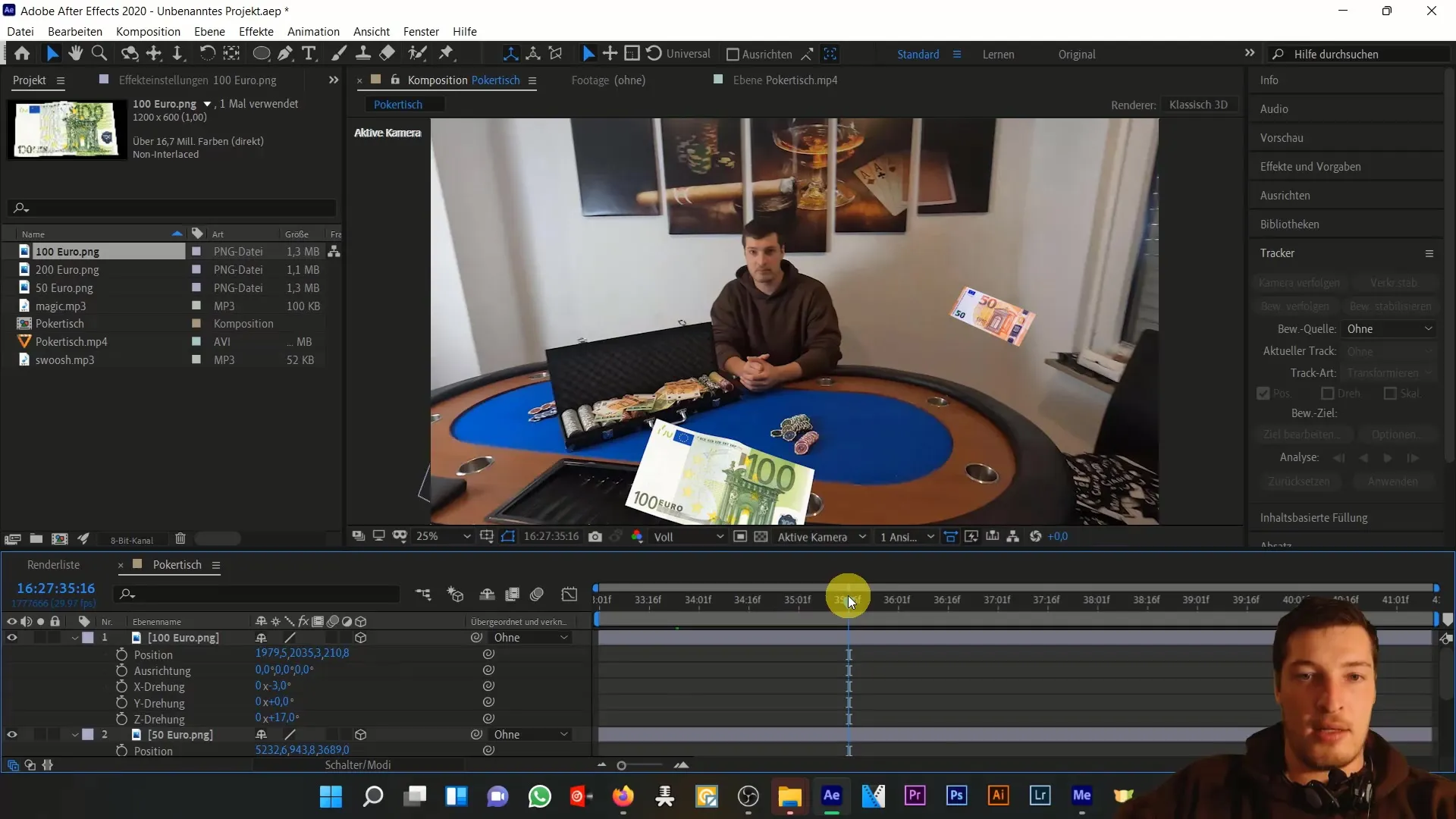The width and height of the screenshot is (1456, 819).
Task: Open Firefox from the taskbar
Action: [623, 795]
